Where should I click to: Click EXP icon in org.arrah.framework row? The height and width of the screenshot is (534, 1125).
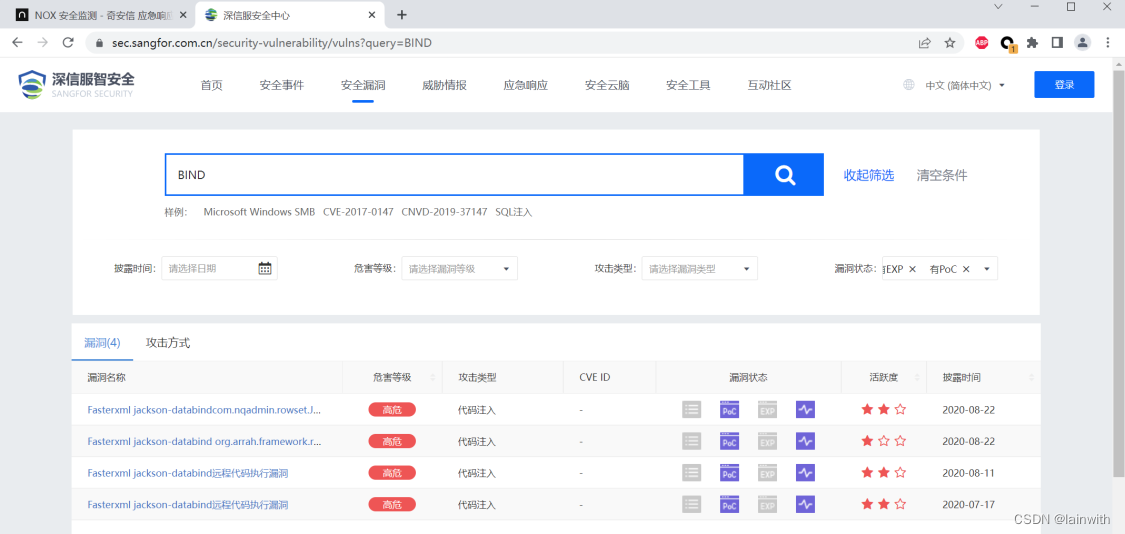pyautogui.click(x=767, y=441)
